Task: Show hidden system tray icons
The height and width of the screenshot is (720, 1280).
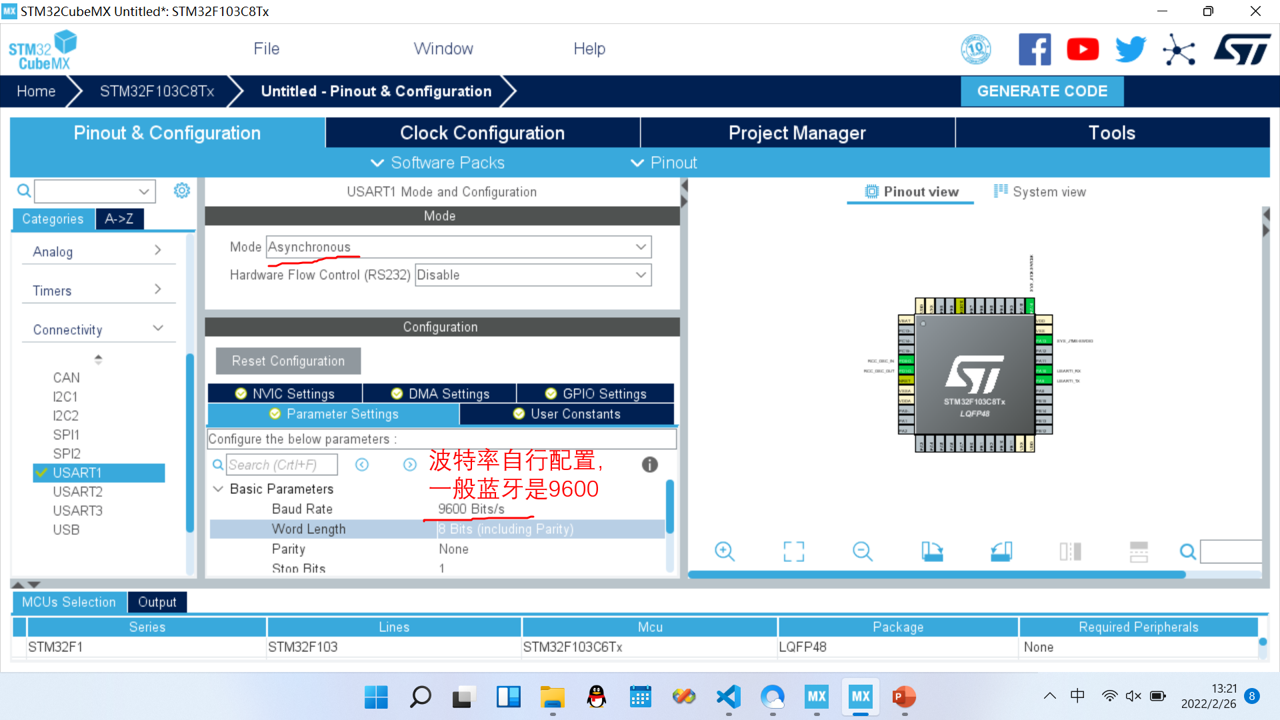Action: 1049,696
